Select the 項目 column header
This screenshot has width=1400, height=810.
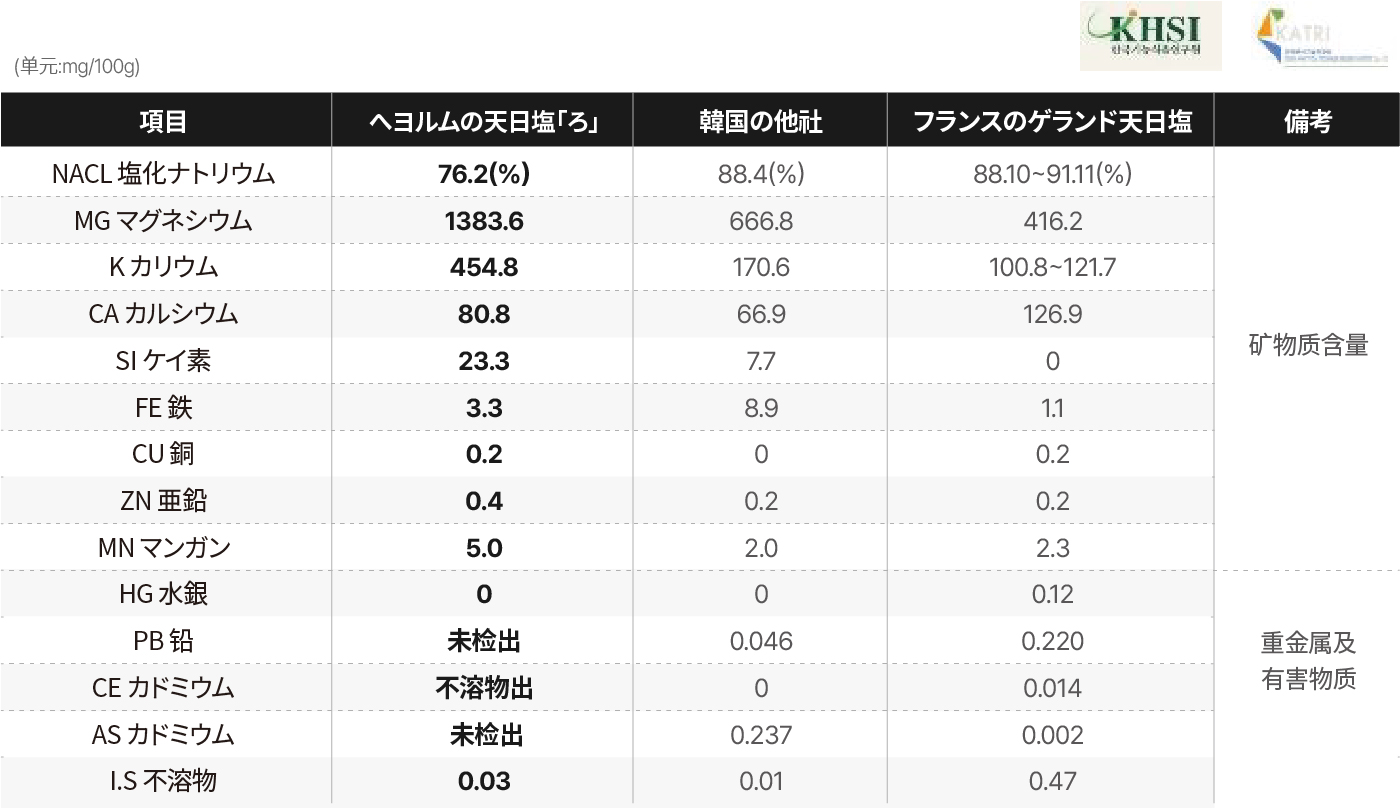(x=164, y=122)
